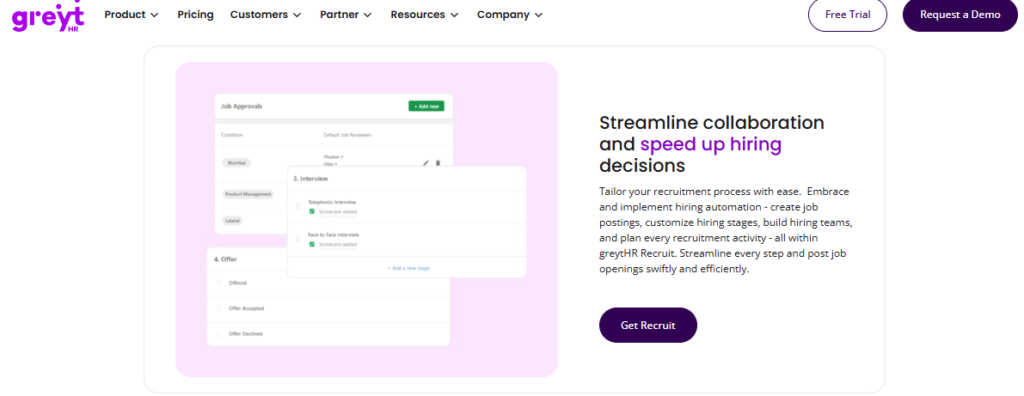The height and width of the screenshot is (396, 1024).
Task: Click the drag handle beside Telephonic Interview
Action: click(x=298, y=206)
